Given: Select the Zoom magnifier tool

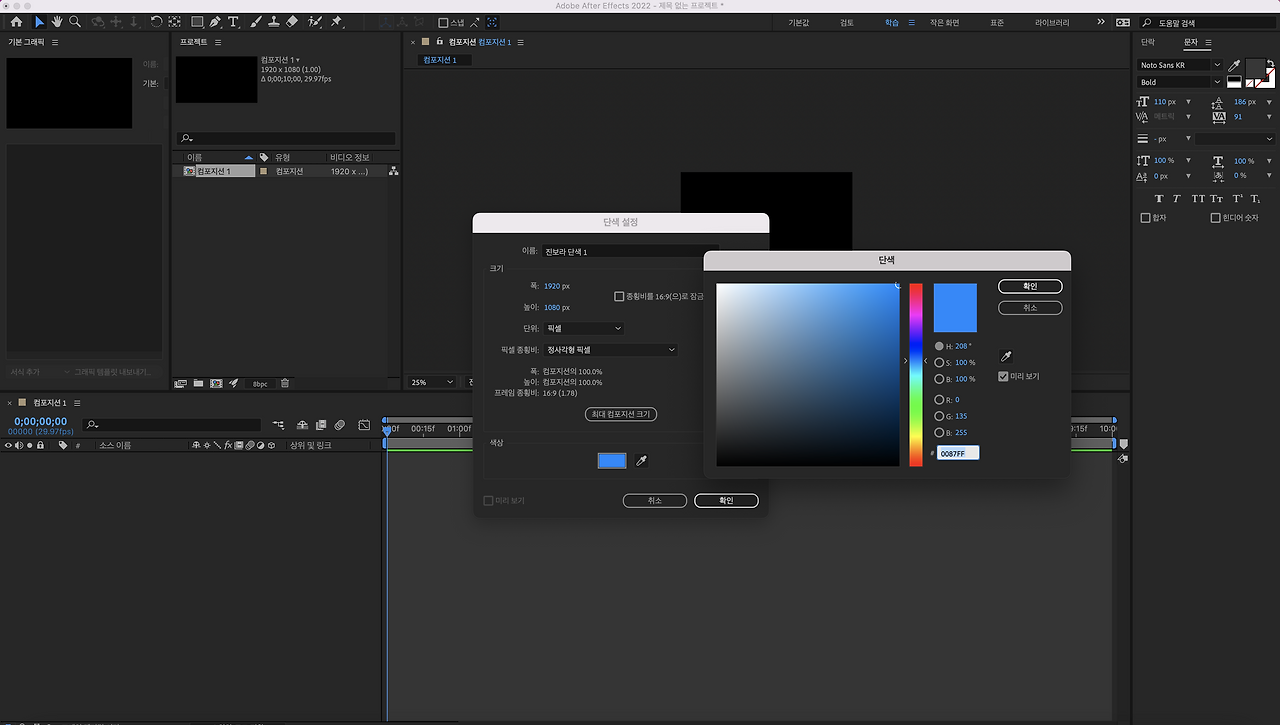Looking at the screenshot, I should click(75, 21).
